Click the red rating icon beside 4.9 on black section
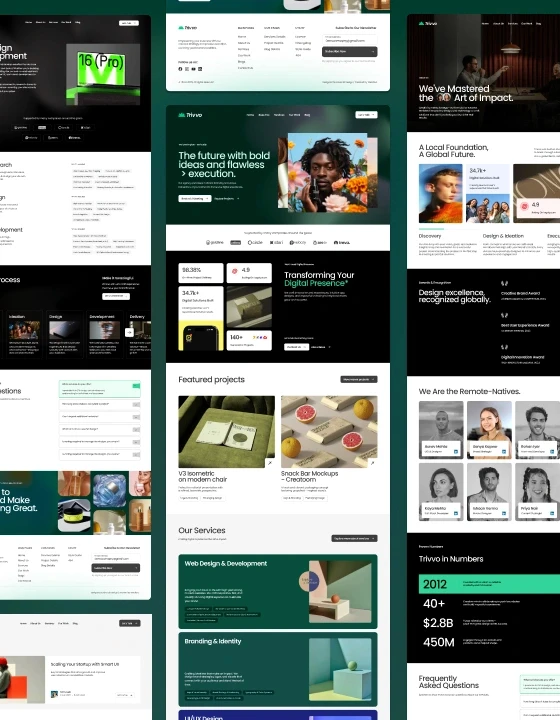The image size is (560, 720). (235, 271)
